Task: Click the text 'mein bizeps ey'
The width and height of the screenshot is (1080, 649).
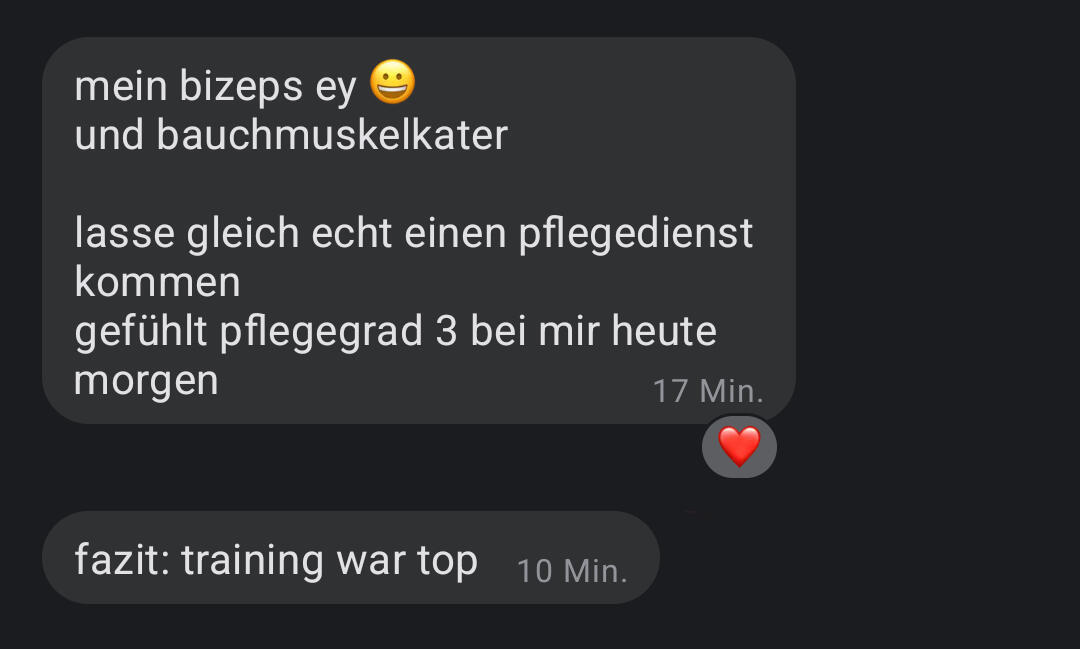Action: [x=216, y=87]
